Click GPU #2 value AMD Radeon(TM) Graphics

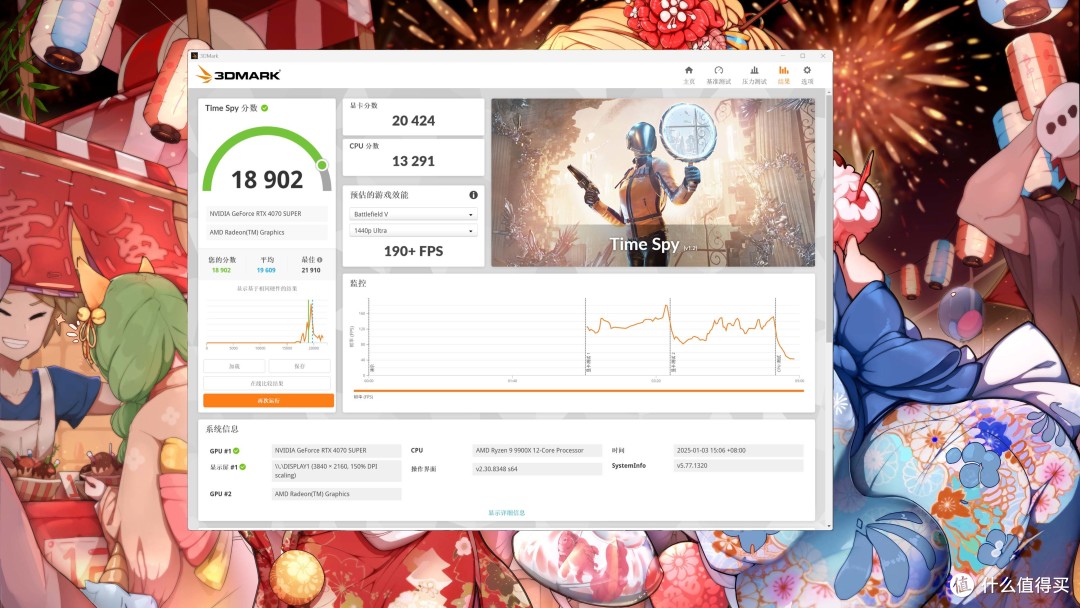(336, 494)
